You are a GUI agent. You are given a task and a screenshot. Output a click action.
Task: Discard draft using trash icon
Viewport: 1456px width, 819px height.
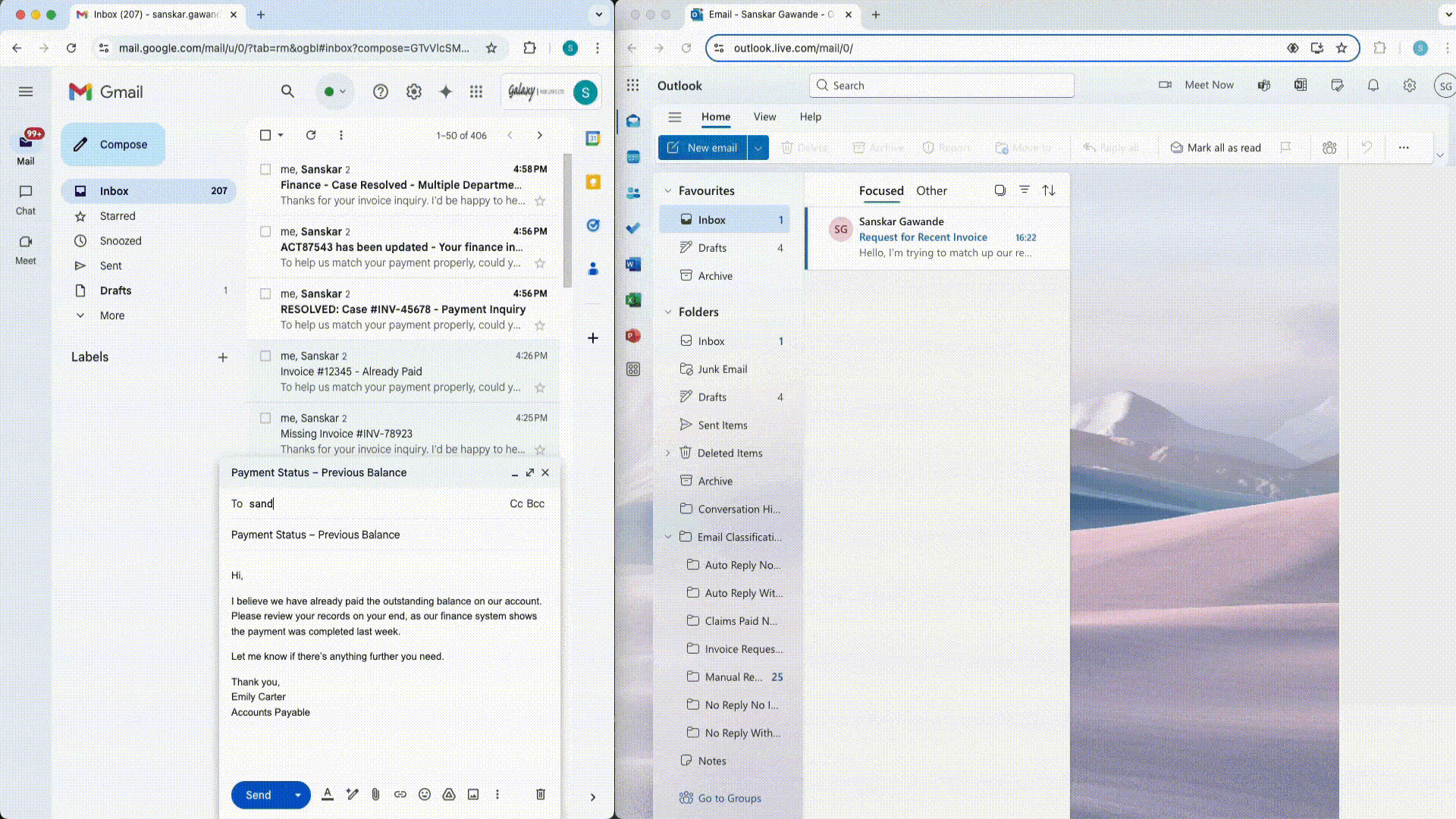541,794
